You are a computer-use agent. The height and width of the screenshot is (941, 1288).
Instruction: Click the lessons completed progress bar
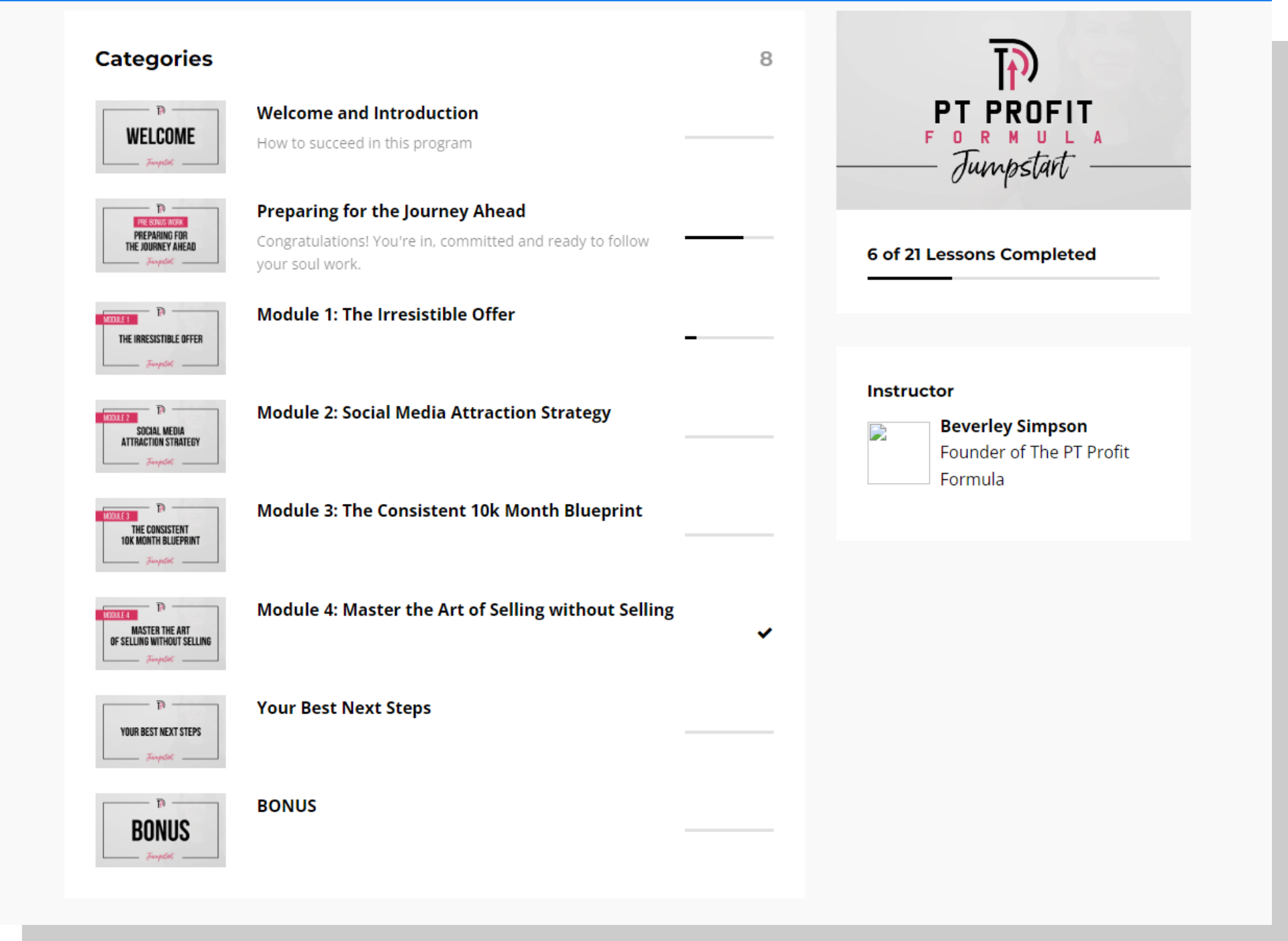(x=1013, y=278)
